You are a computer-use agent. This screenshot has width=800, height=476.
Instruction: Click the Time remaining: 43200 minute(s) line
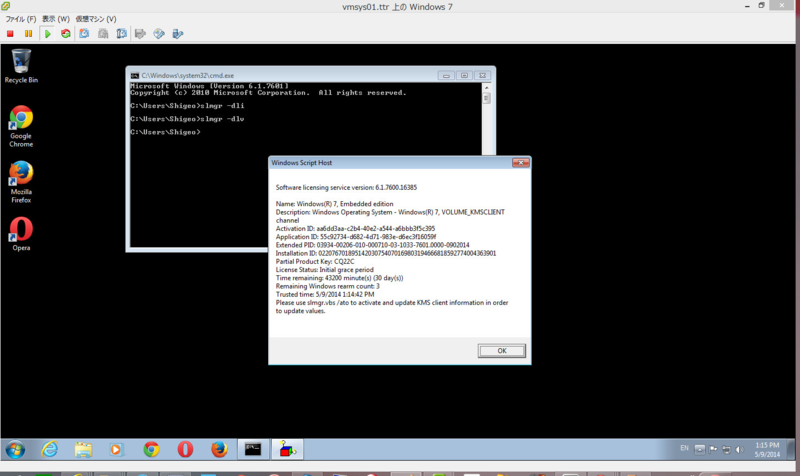pos(339,278)
